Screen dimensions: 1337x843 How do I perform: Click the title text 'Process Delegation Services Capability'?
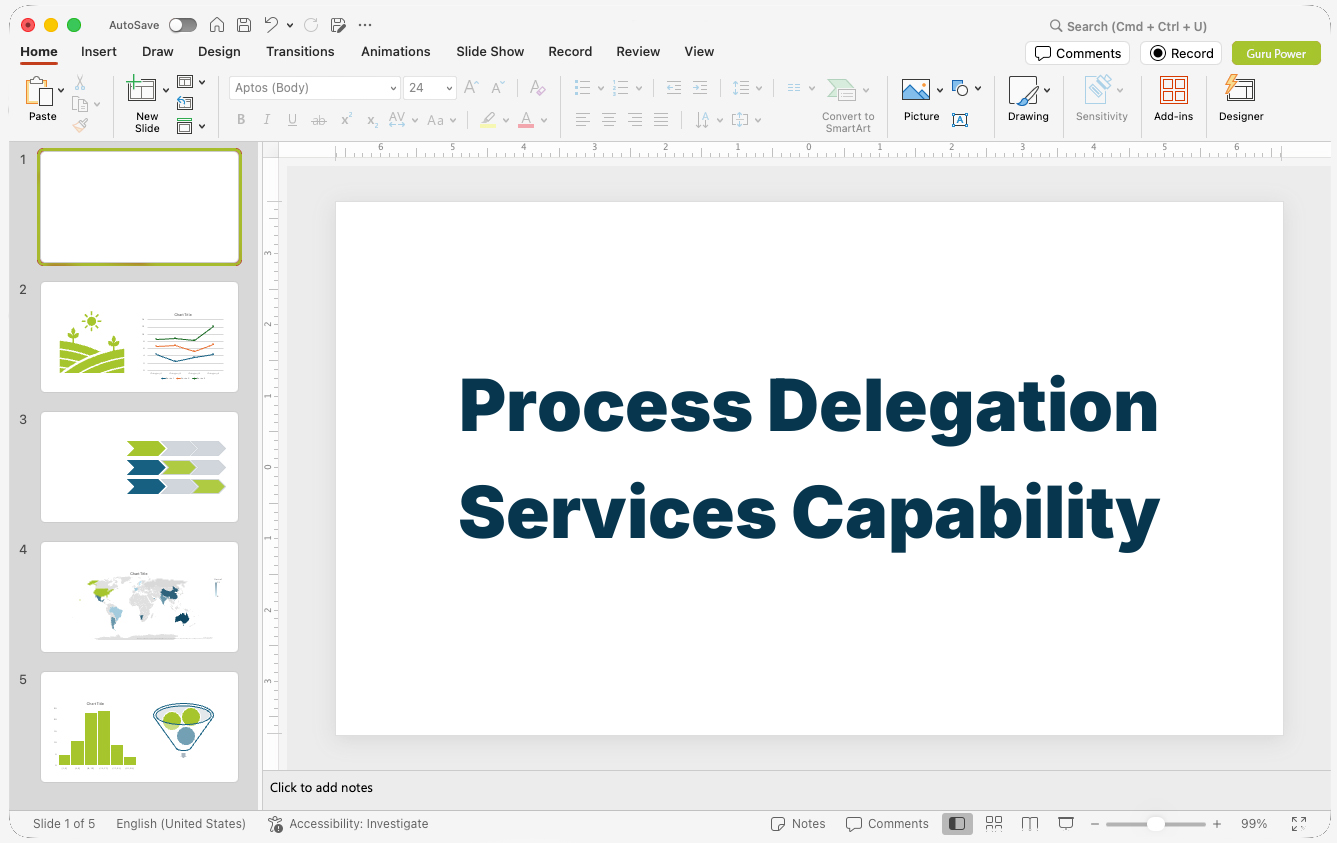pyautogui.click(x=808, y=459)
